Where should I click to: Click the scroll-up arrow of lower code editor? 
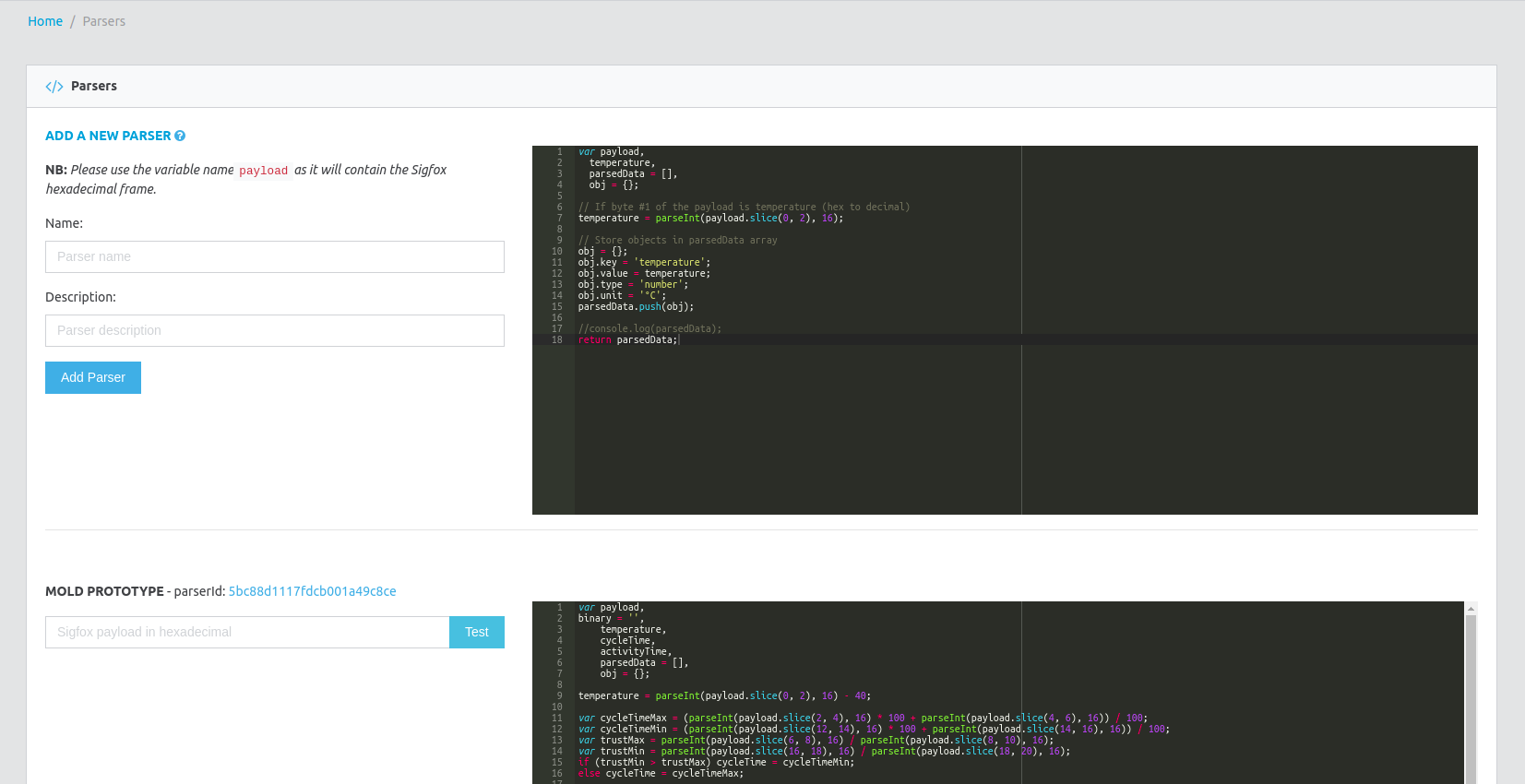point(1471,609)
